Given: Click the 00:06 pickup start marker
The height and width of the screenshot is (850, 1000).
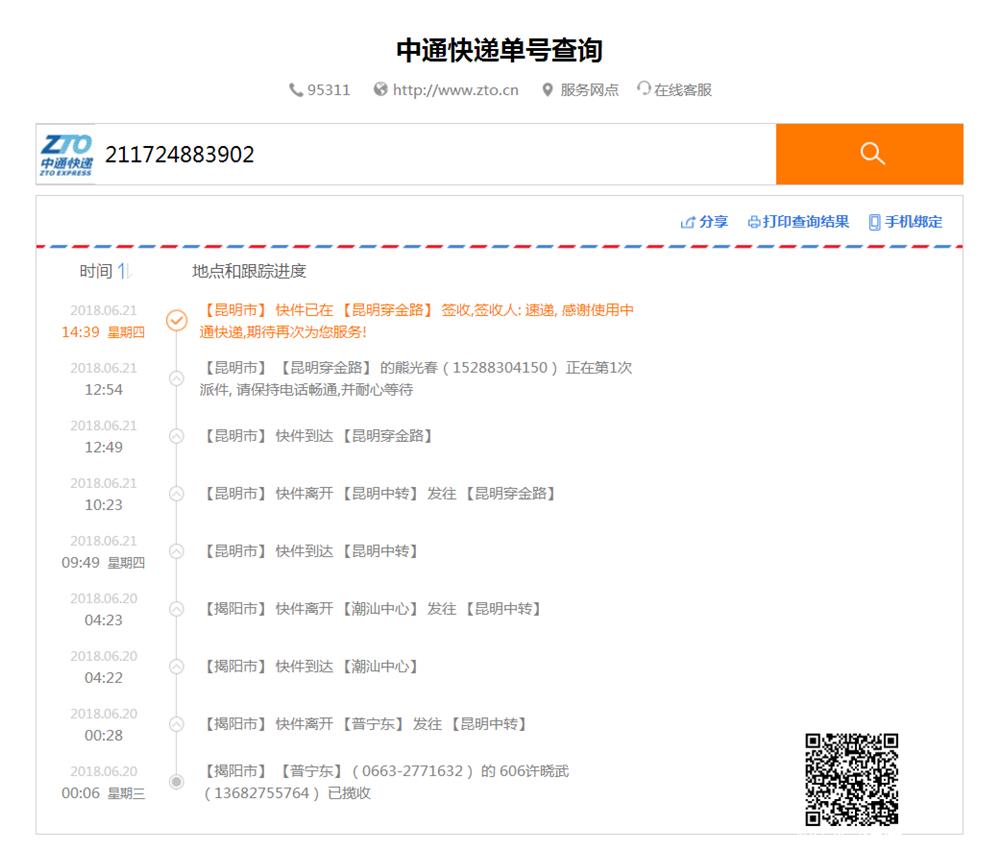Looking at the screenshot, I should click(x=177, y=782).
